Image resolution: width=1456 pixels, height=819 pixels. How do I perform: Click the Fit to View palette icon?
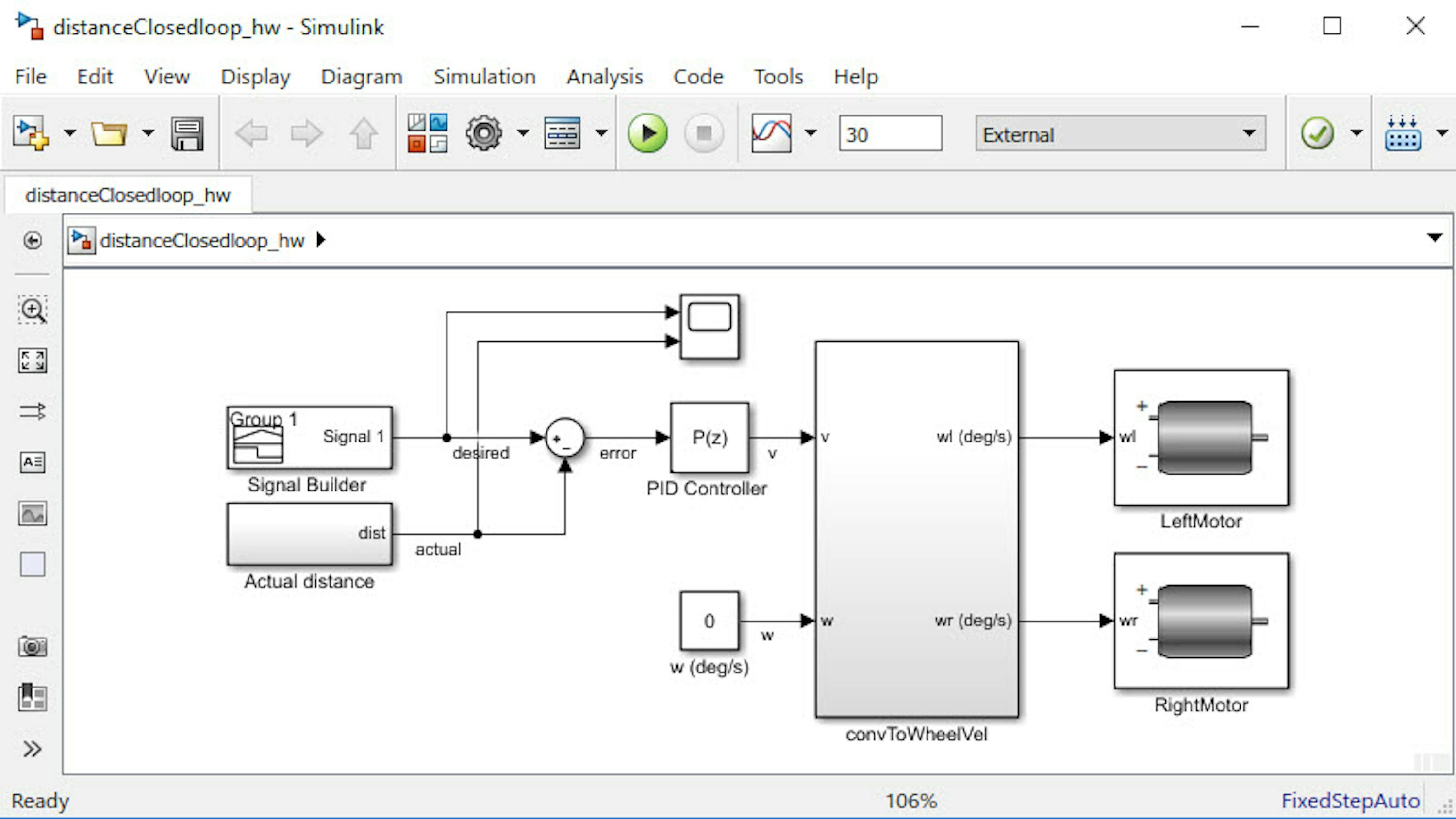coord(32,360)
